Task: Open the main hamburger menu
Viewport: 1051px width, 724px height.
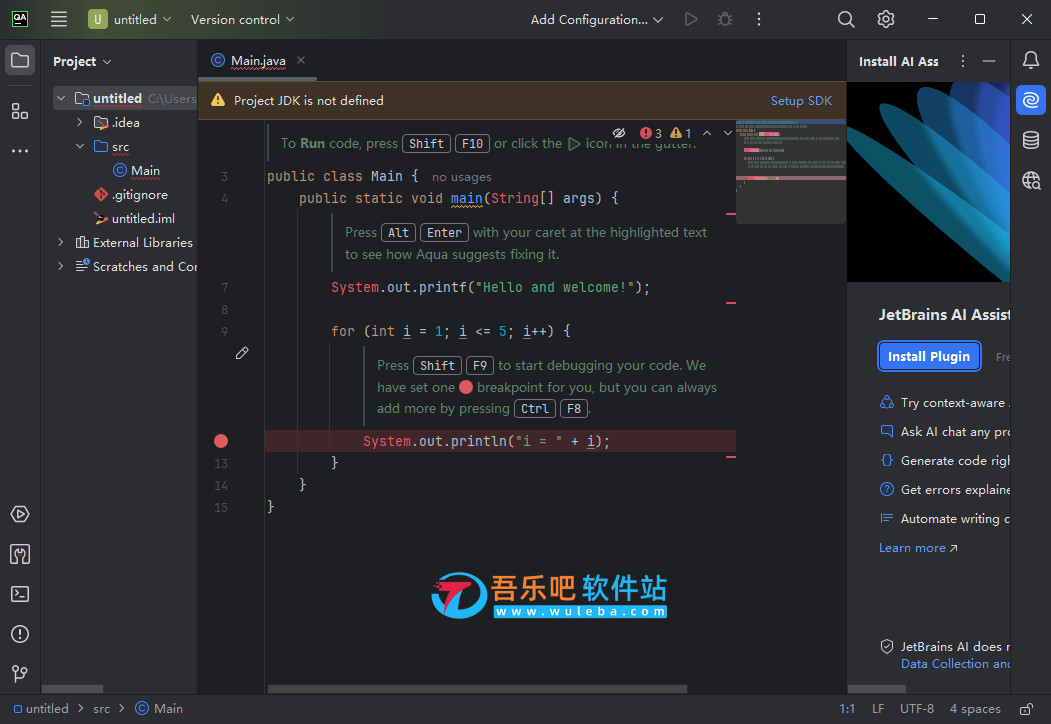Action: [x=59, y=19]
